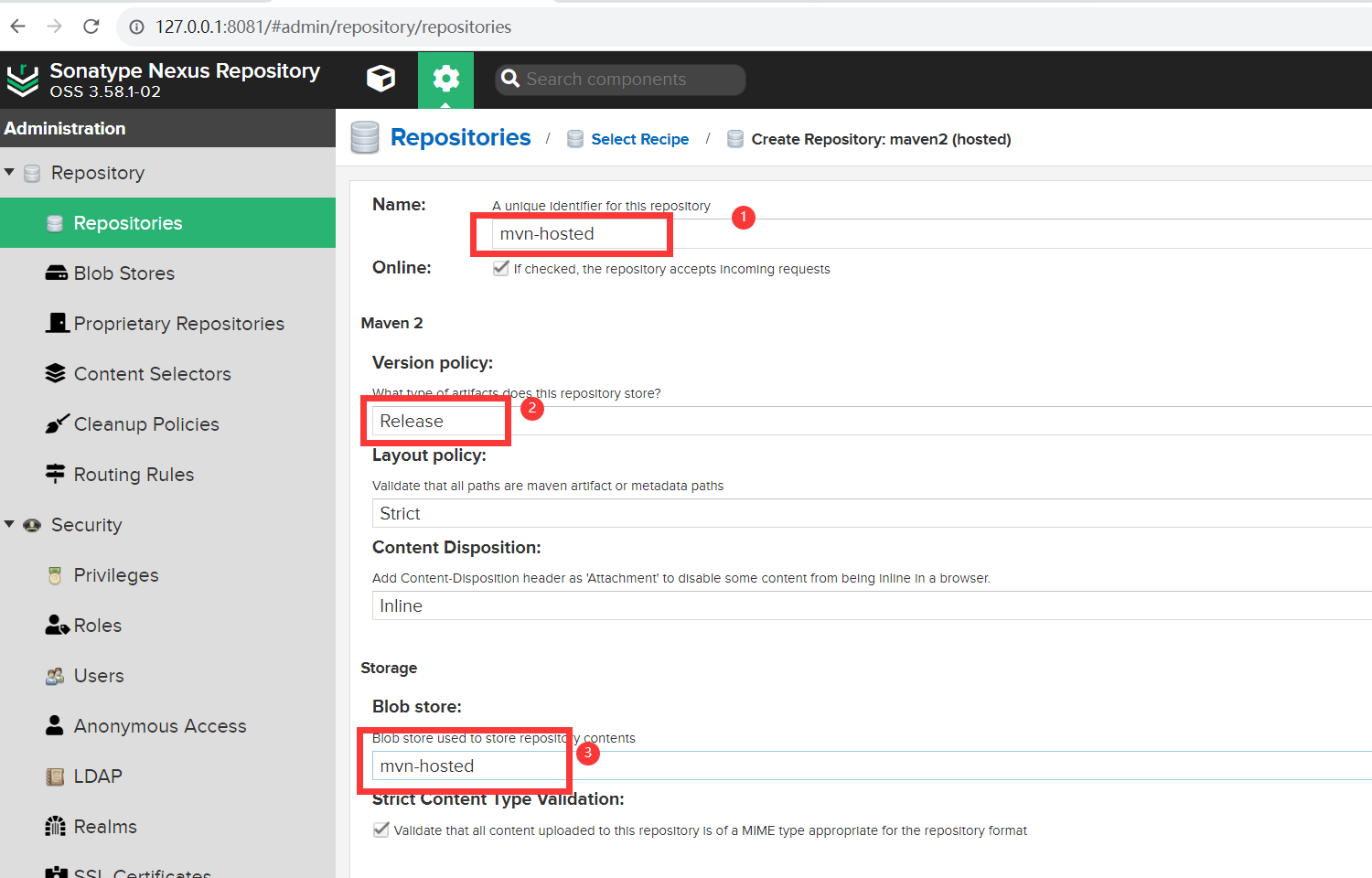Image resolution: width=1372 pixels, height=878 pixels.
Task: Reload the page with browser refresh icon
Action: click(x=91, y=27)
